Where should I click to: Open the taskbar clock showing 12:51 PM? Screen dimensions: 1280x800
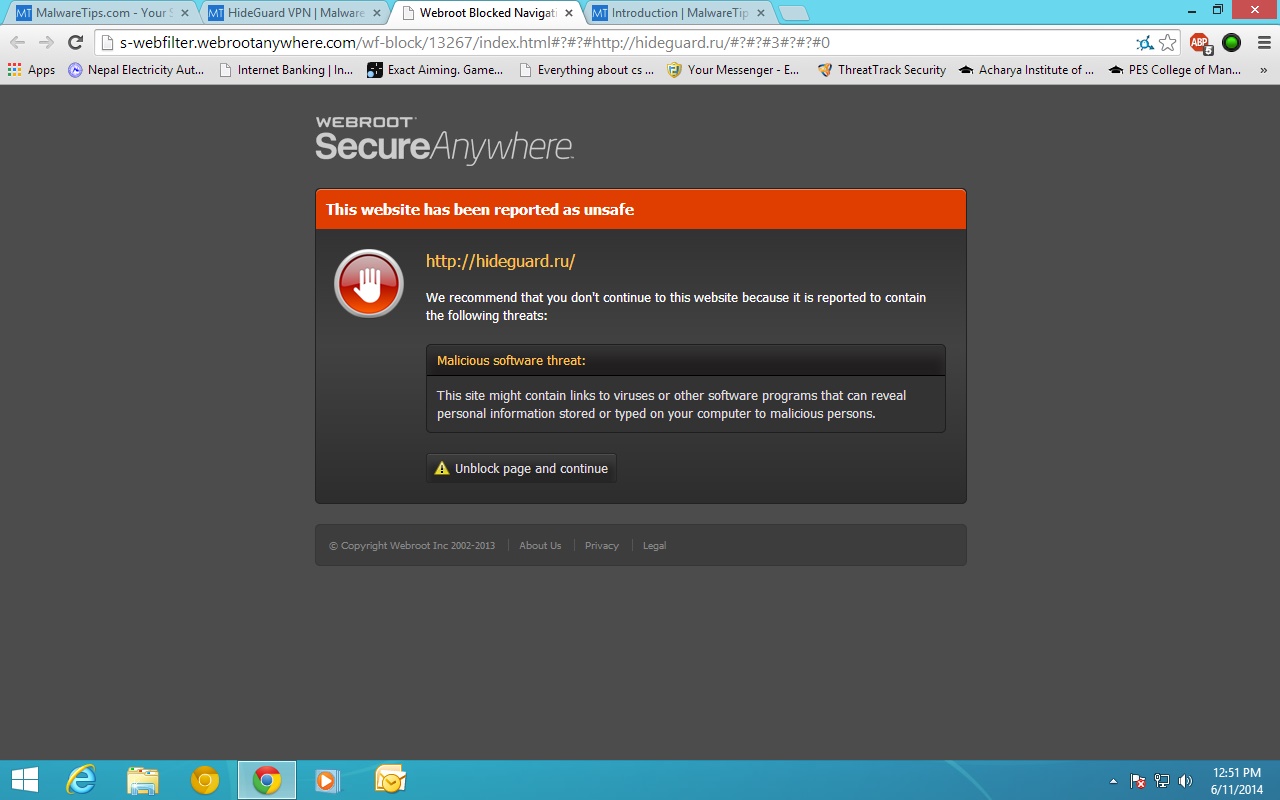[1236, 781]
